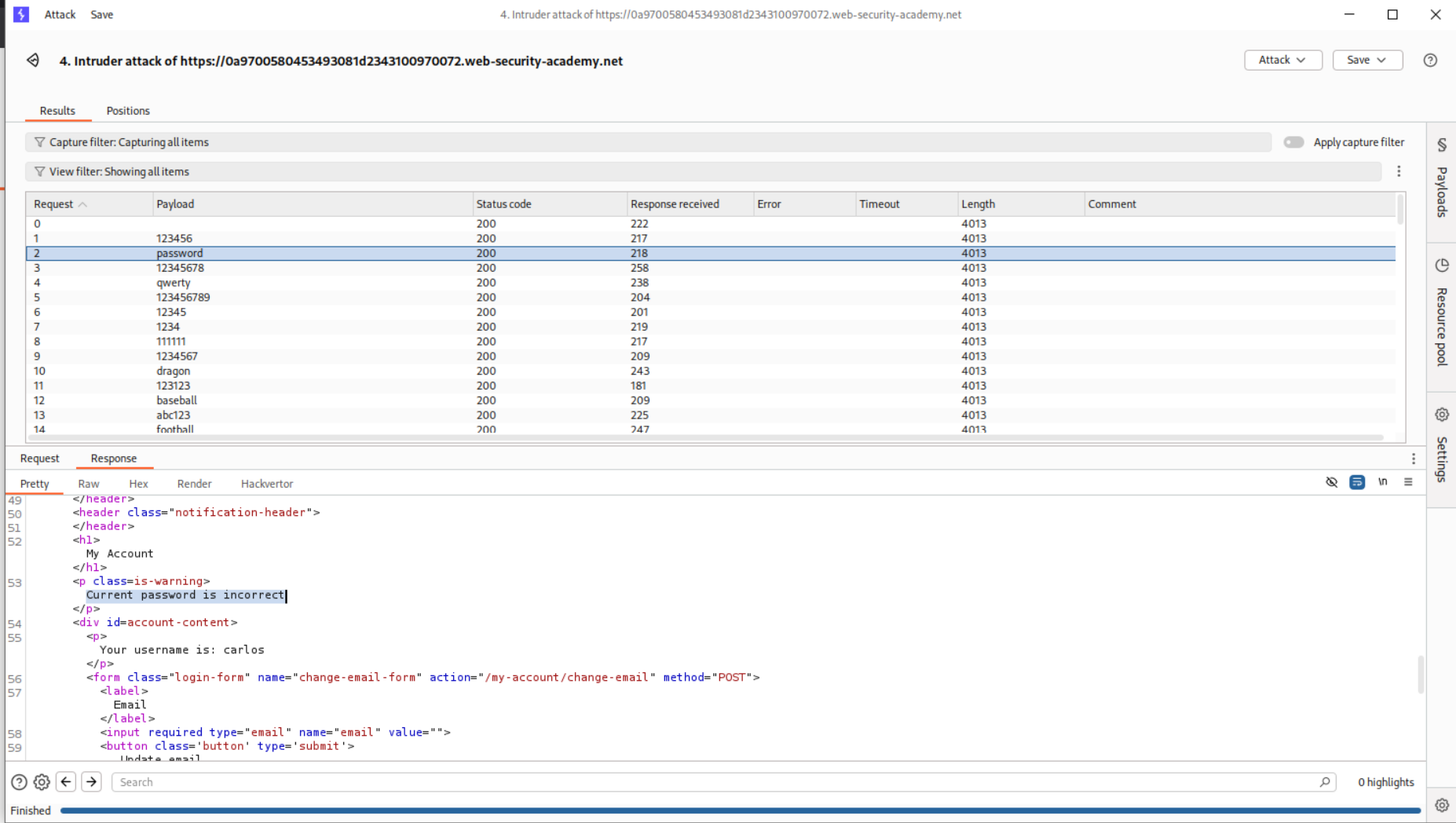
Task: Expand the Save dropdown button
Action: 1366,60
